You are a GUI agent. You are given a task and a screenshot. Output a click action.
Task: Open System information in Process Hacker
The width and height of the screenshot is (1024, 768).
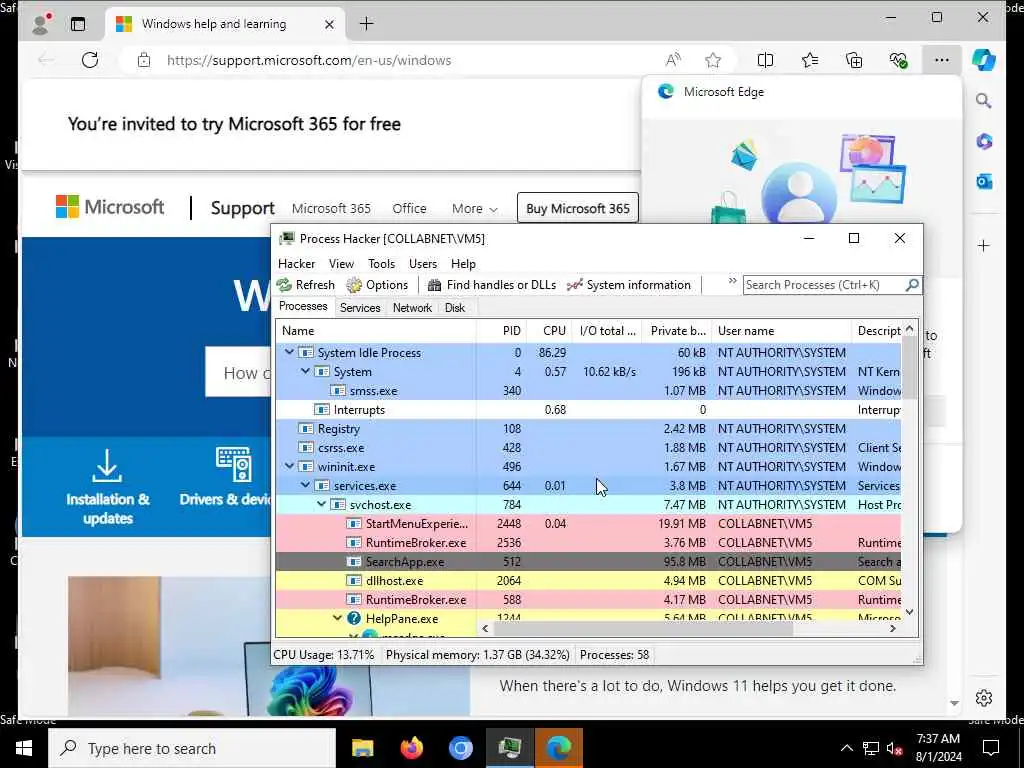(x=628, y=285)
